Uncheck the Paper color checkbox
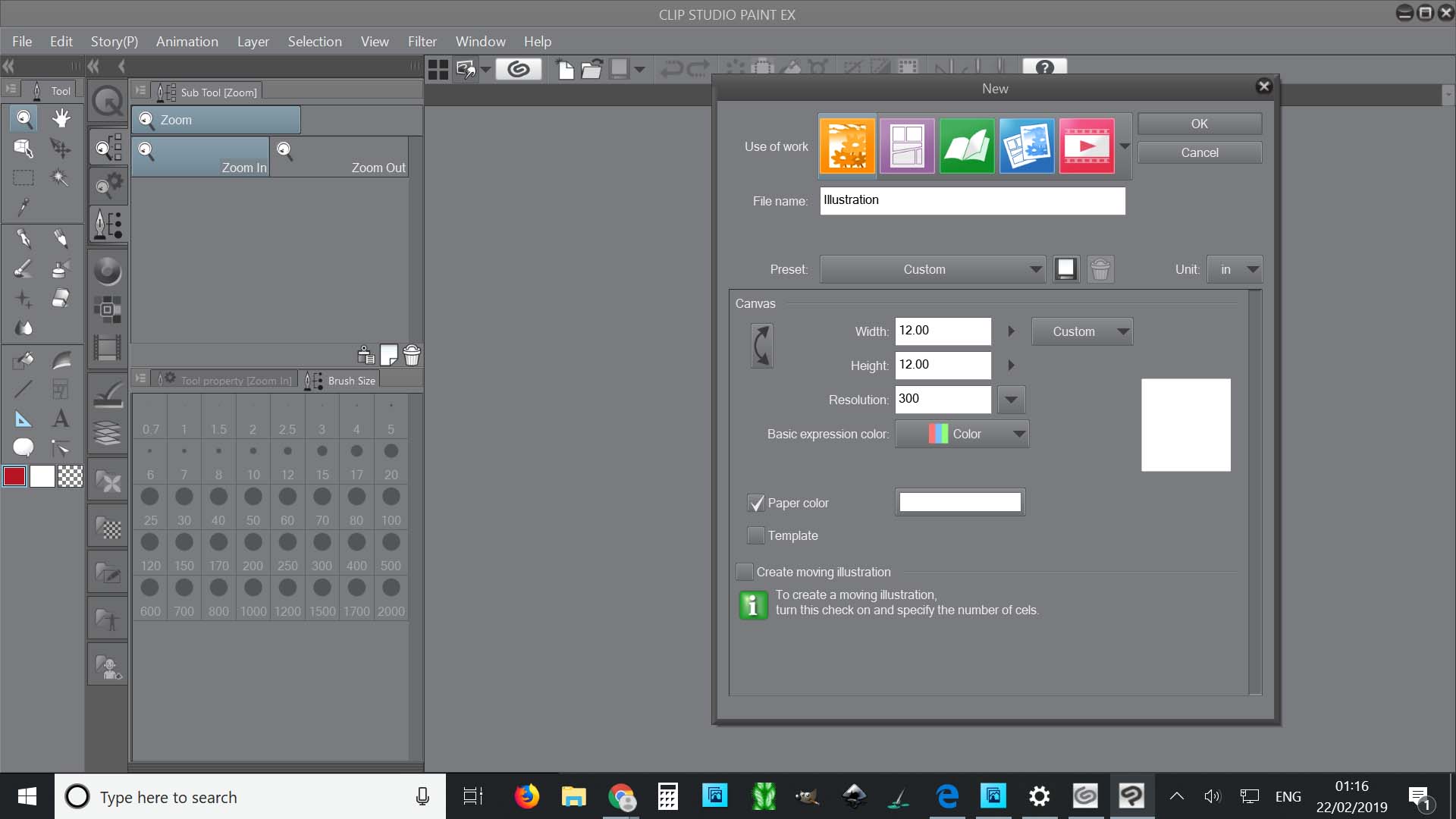 pyautogui.click(x=756, y=503)
